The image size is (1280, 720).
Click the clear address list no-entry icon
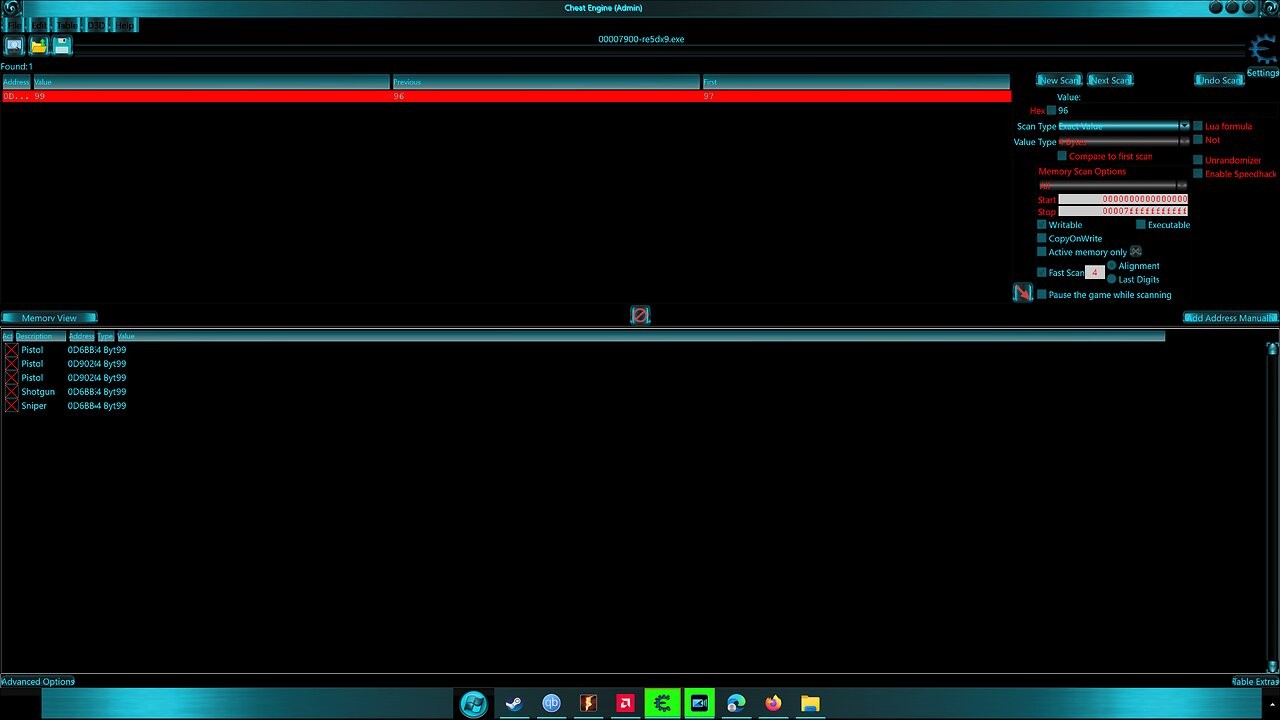tap(640, 315)
